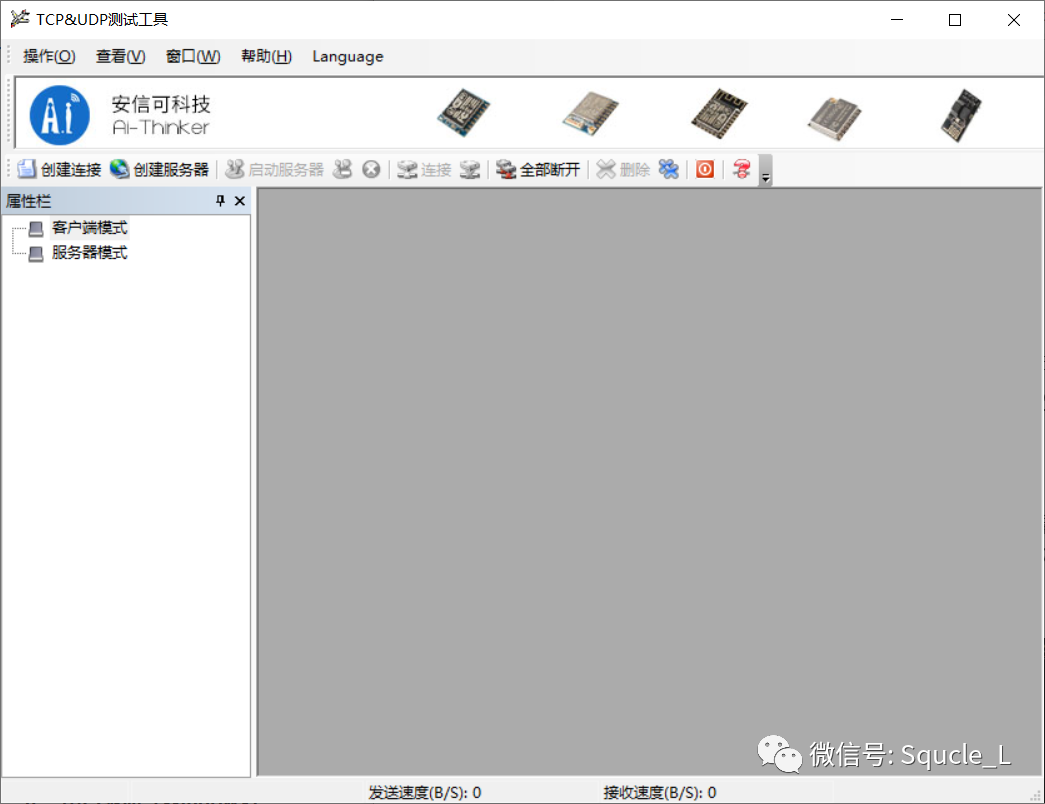Click the 属性栏 panel title

click(x=29, y=201)
